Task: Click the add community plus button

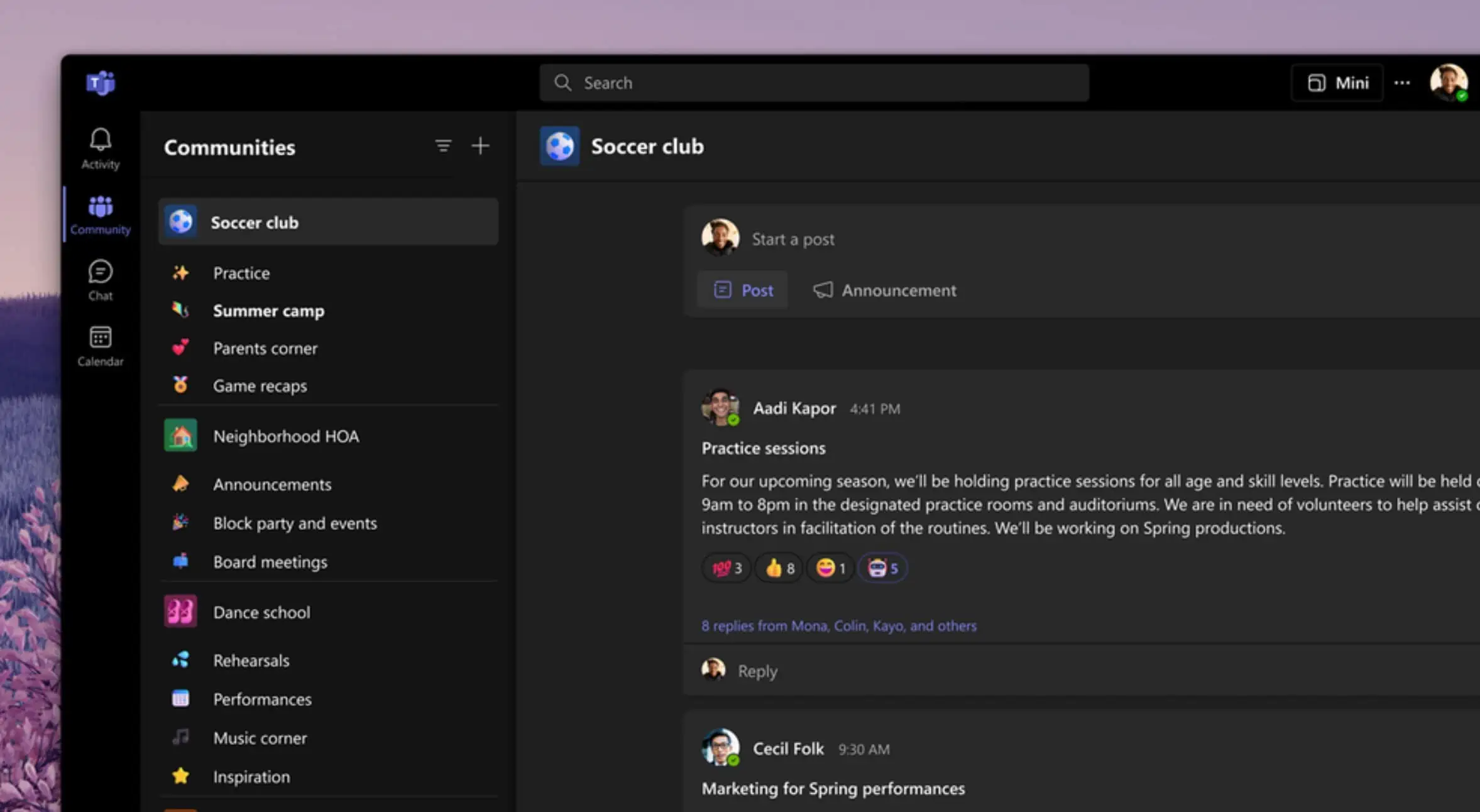Action: (480, 146)
